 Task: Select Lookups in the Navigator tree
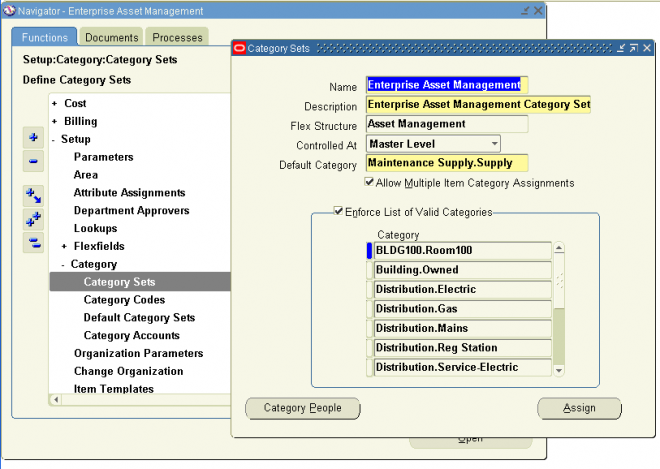tap(96, 228)
